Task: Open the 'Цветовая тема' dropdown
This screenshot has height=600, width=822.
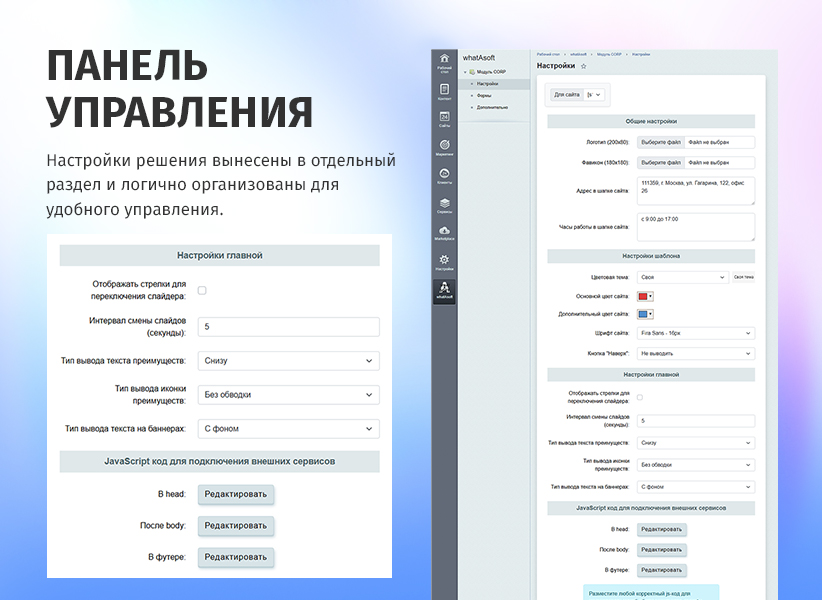Action: point(685,278)
